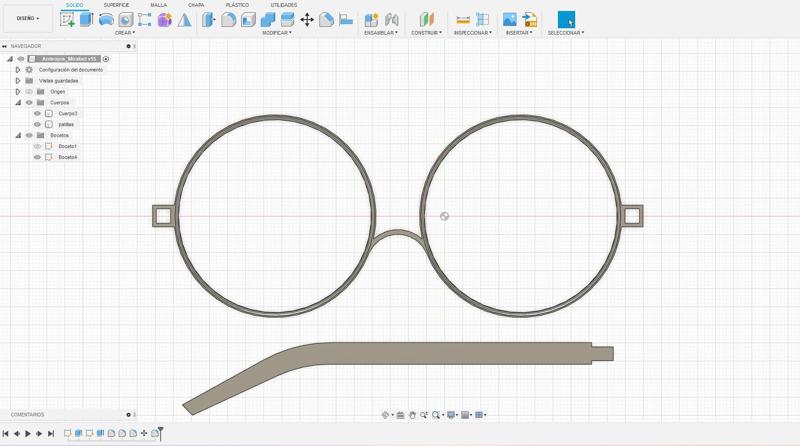Click the New Component icon
800x446 pixels.
point(371,20)
